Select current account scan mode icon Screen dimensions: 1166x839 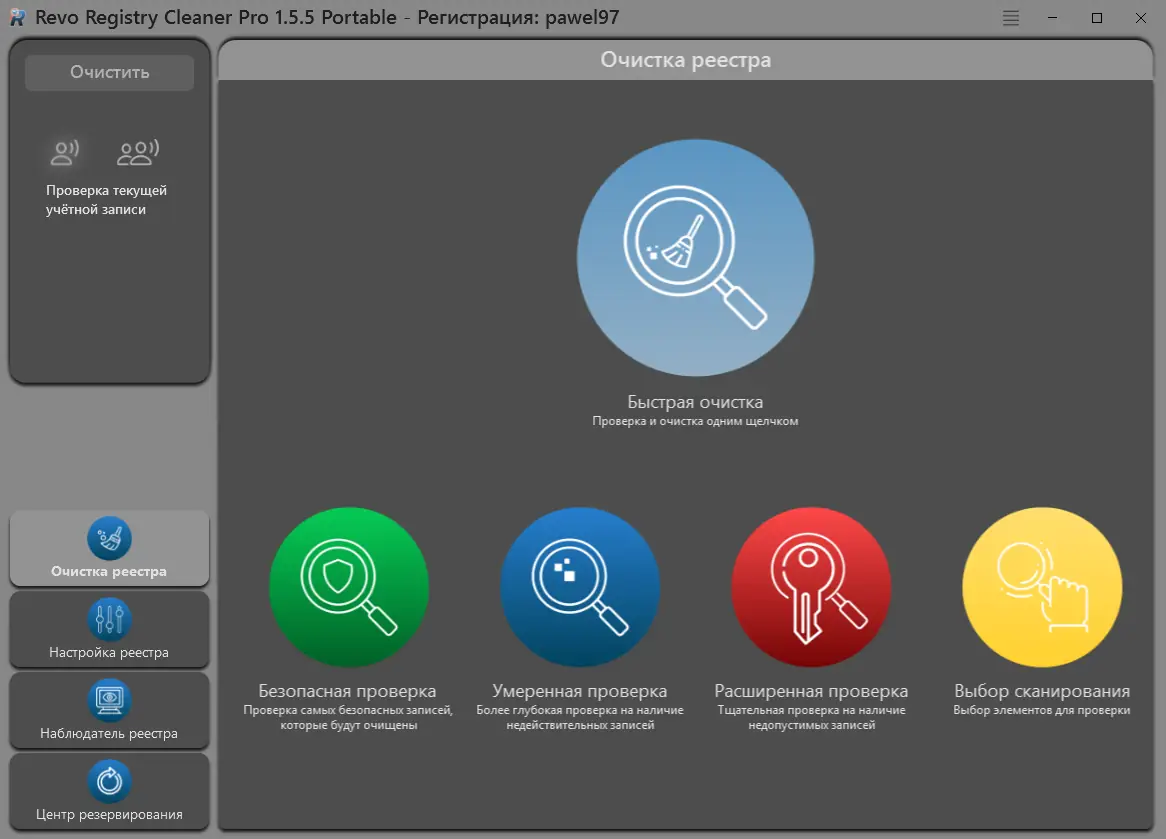63,152
